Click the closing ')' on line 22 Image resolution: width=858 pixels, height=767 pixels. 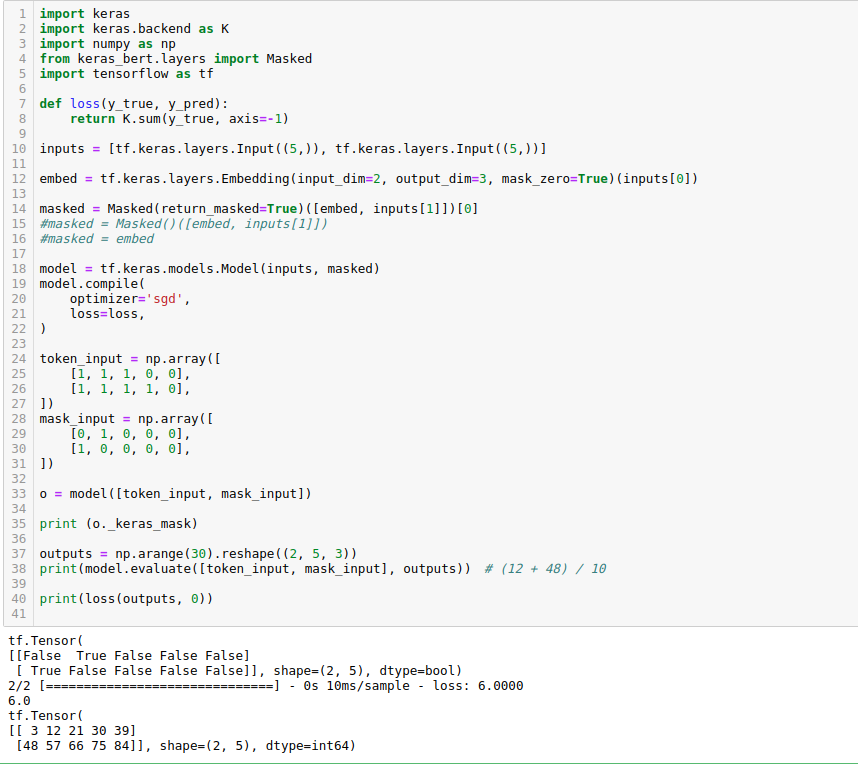43,328
